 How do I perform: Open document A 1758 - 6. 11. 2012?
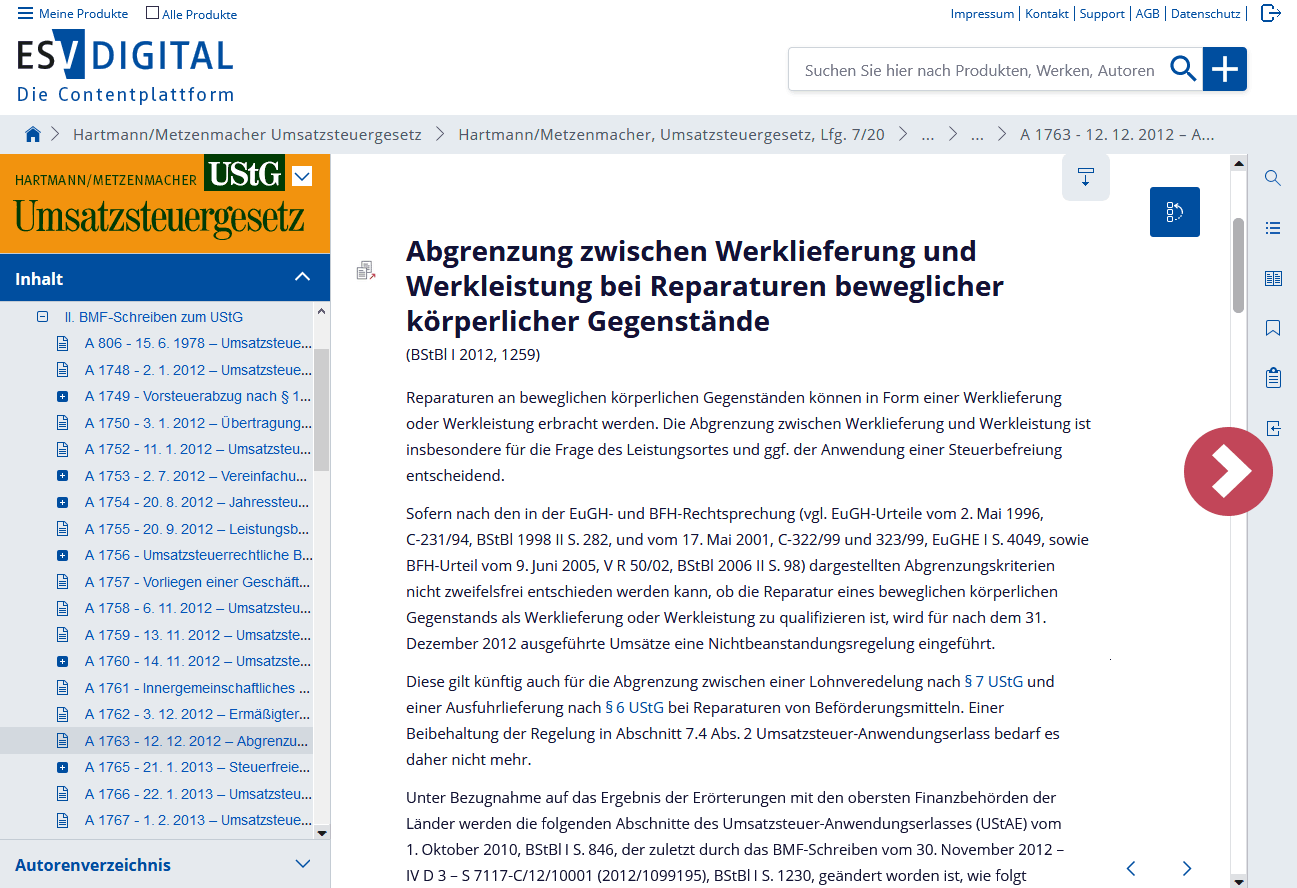coord(198,608)
